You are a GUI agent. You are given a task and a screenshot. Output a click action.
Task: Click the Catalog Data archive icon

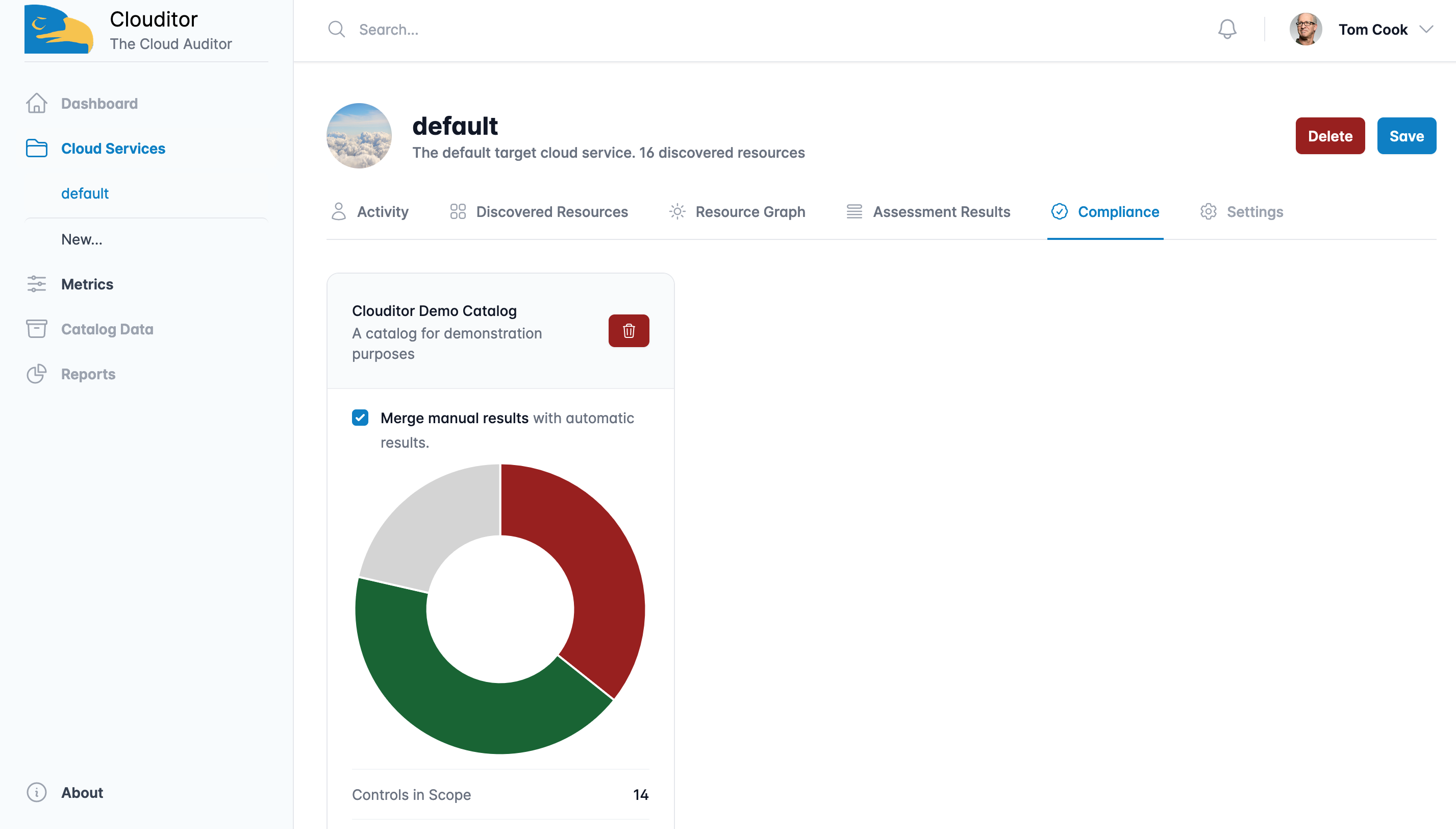tap(36, 329)
